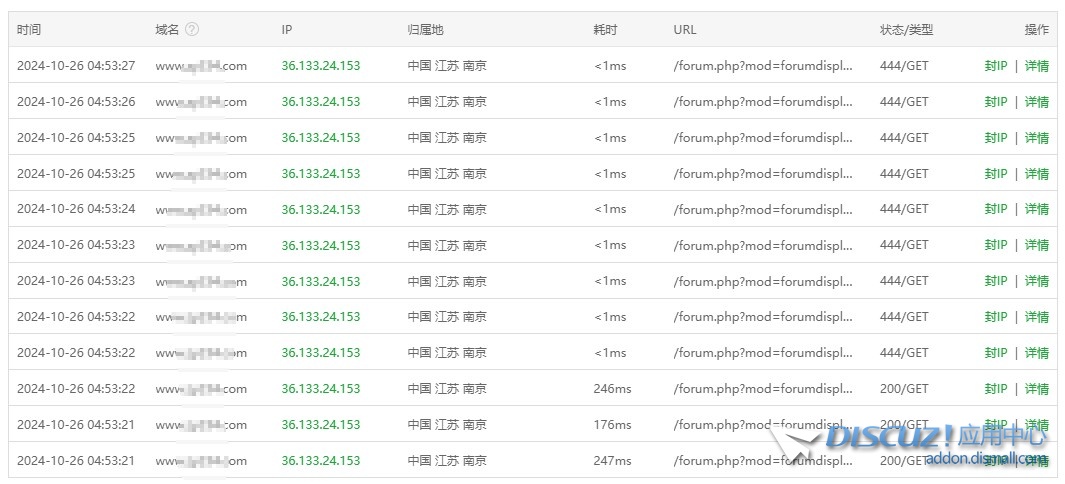Screen dimensions: 1065x484
Task: Click the IP address in the 247ms row
Action: click(x=321, y=460)
